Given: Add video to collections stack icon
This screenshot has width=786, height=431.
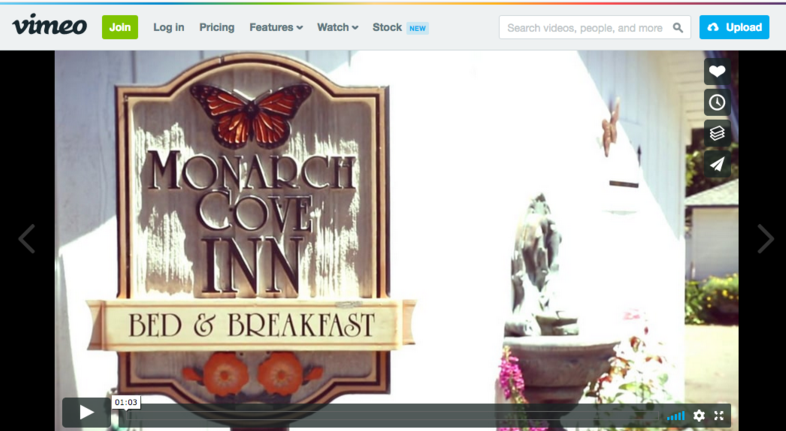Looking at the screenshot, I should [x=717, y=133].
